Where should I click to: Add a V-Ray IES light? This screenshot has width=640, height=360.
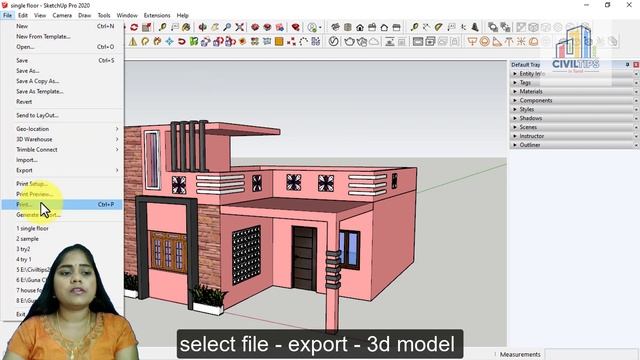point(509,41)
